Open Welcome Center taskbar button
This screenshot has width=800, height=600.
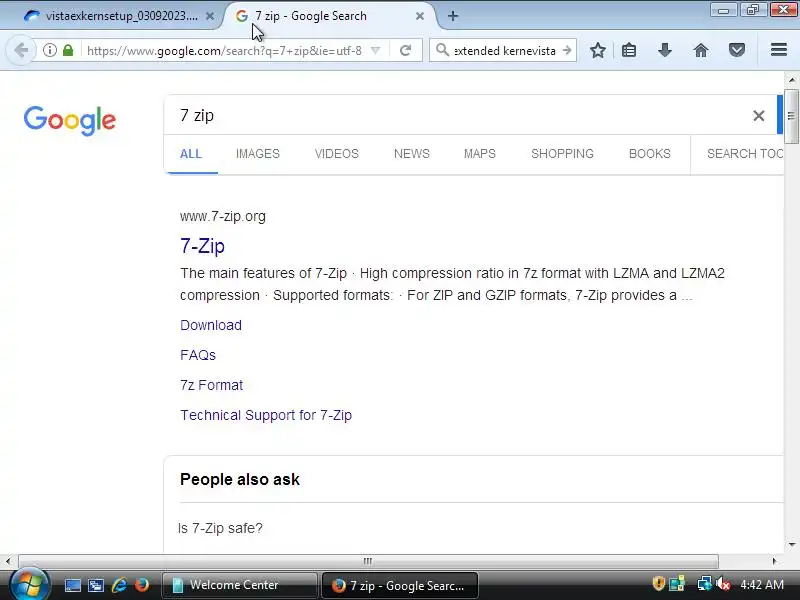[239, 585]
